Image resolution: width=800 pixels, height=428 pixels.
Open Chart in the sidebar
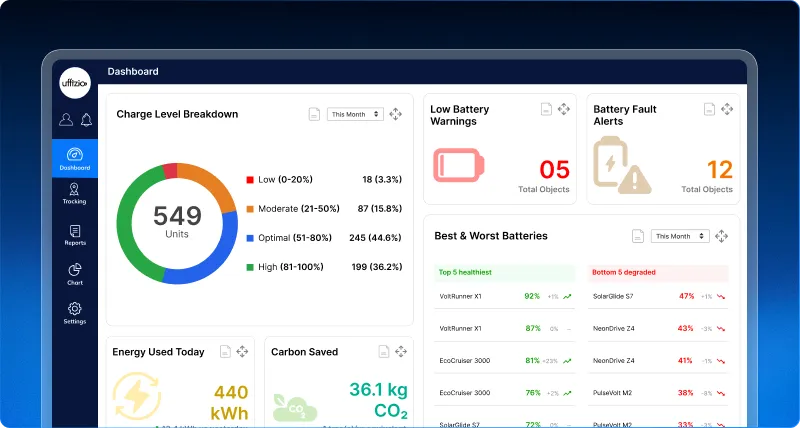[x=75, y=274]
